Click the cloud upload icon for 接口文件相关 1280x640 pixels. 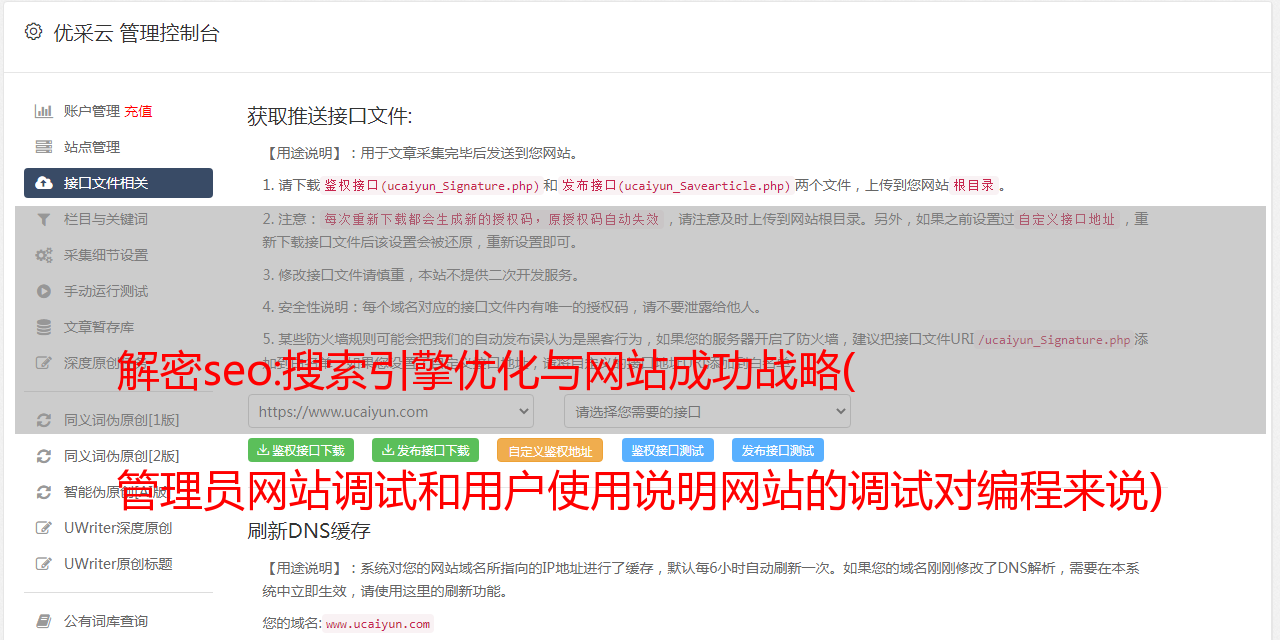44,183
